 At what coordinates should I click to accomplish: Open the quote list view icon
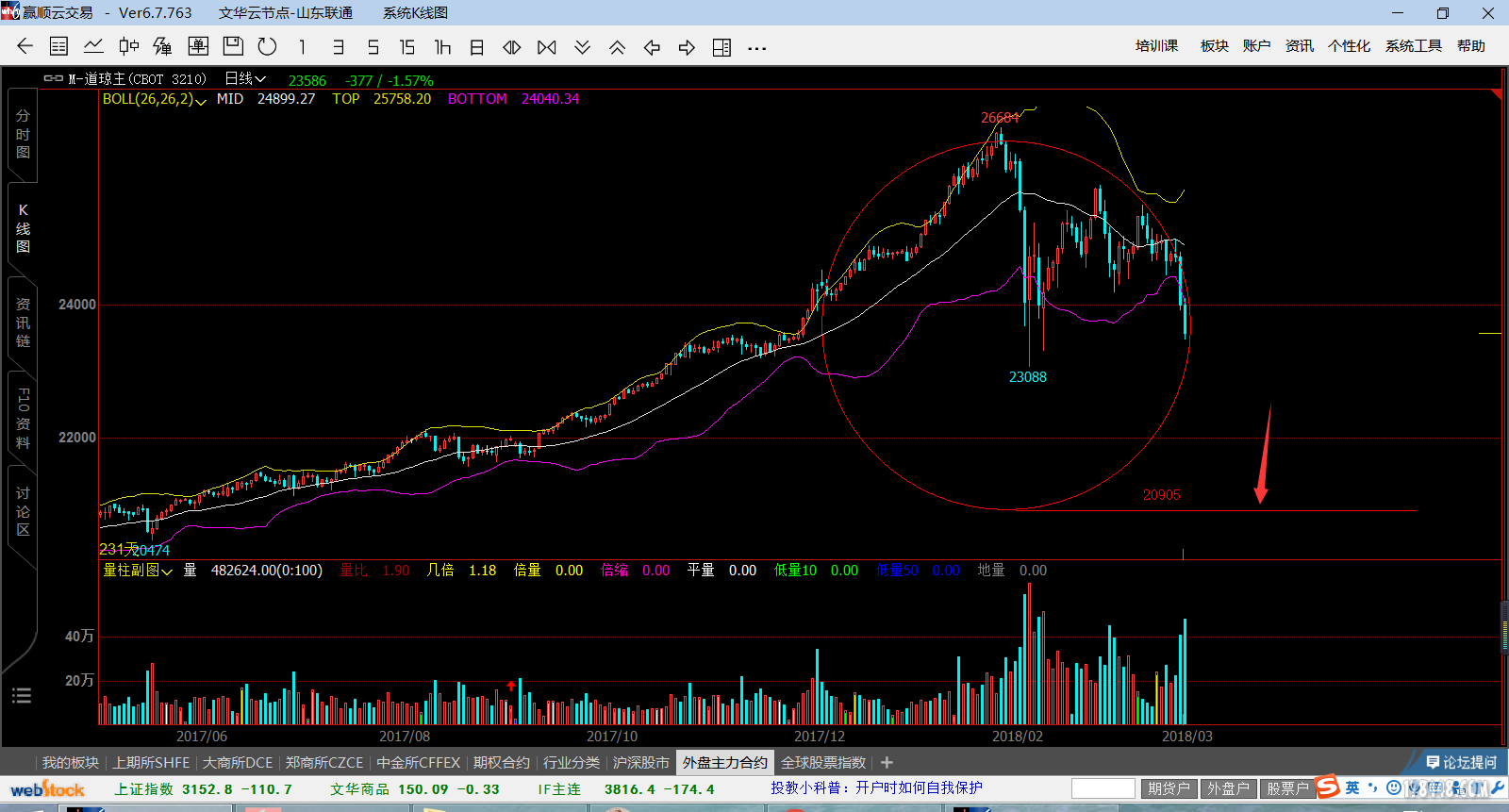pyautogui.click(x=58, y=46)
